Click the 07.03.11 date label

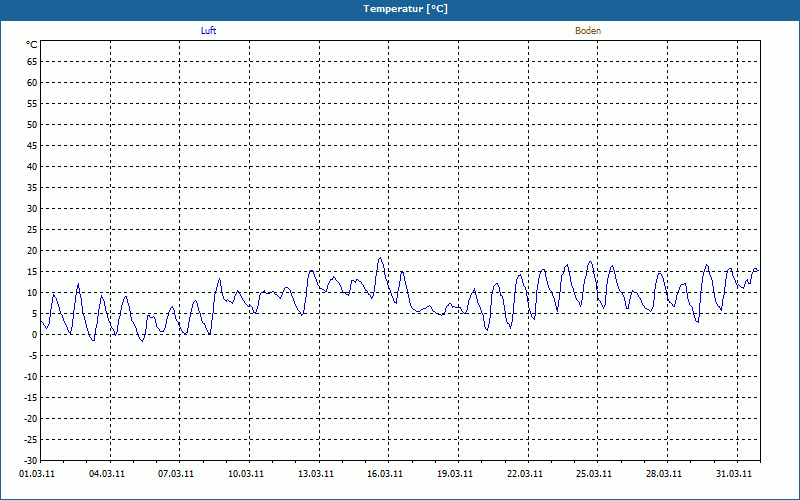tap(176, 473)
